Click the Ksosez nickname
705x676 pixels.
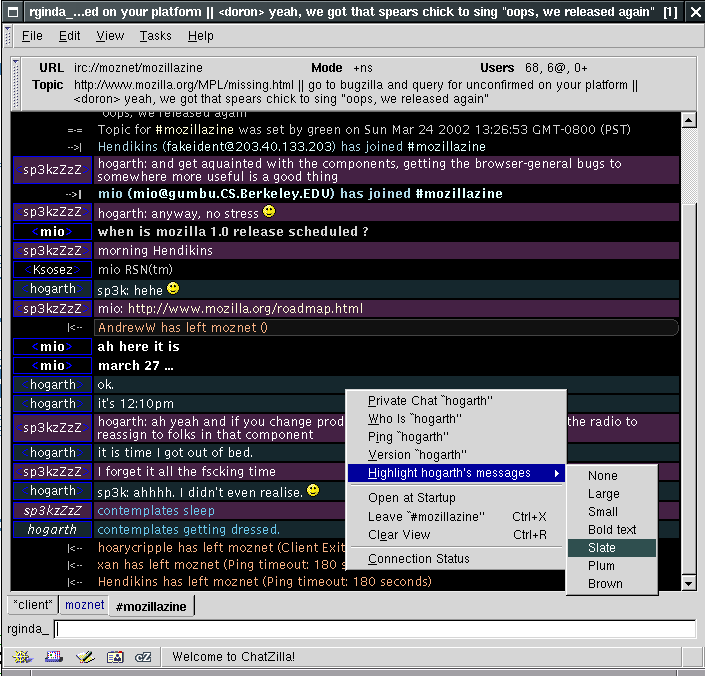click(53, 270)
